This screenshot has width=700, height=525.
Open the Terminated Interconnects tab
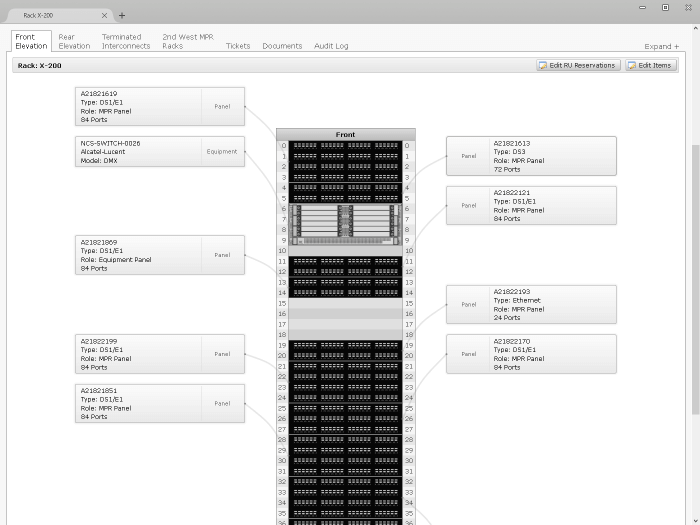pyautogui.click(x=126, y=41)
